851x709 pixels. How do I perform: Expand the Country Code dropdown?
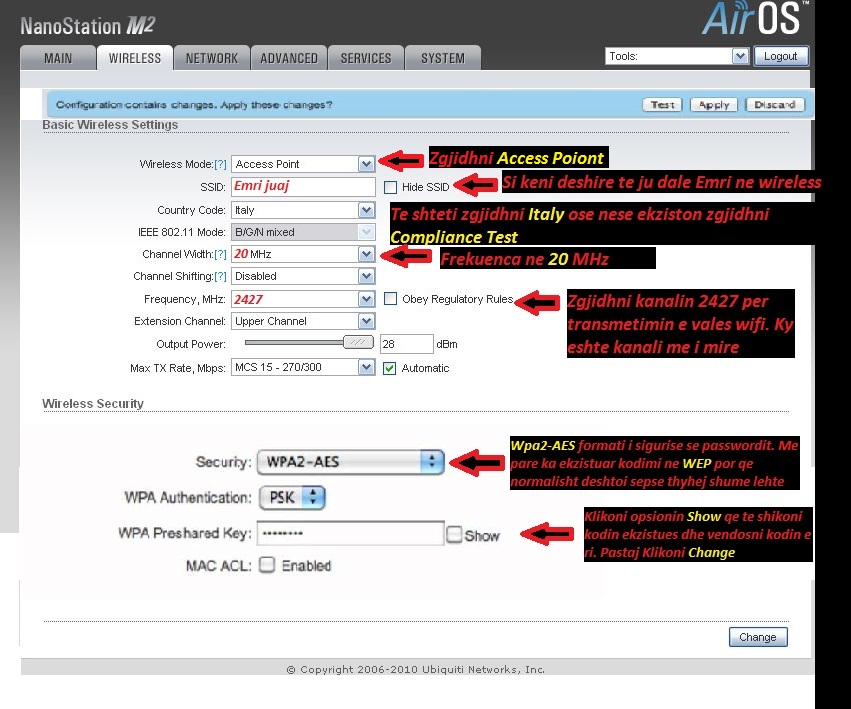point(303,210)
